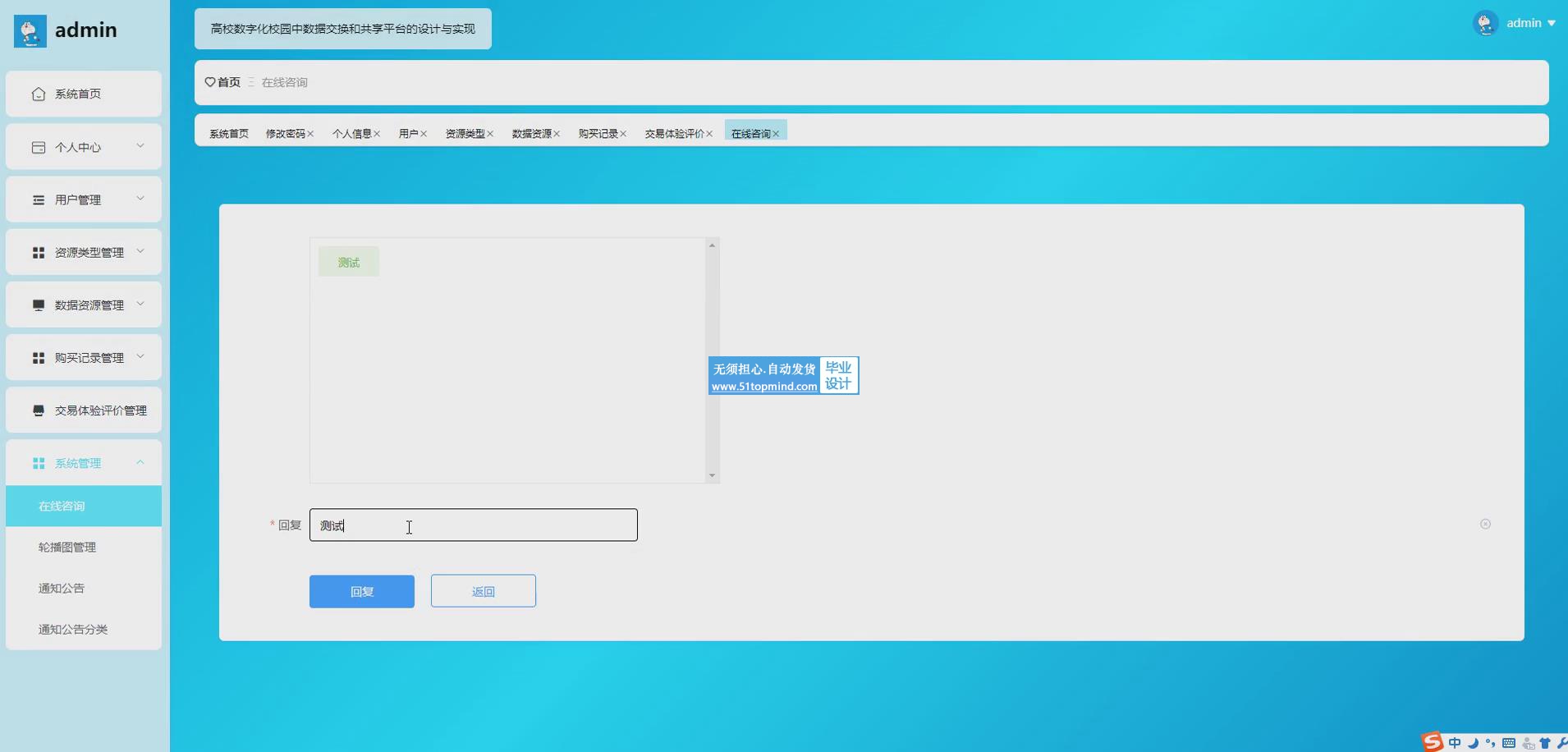Close the 修改密码 tab

point(310,134)
